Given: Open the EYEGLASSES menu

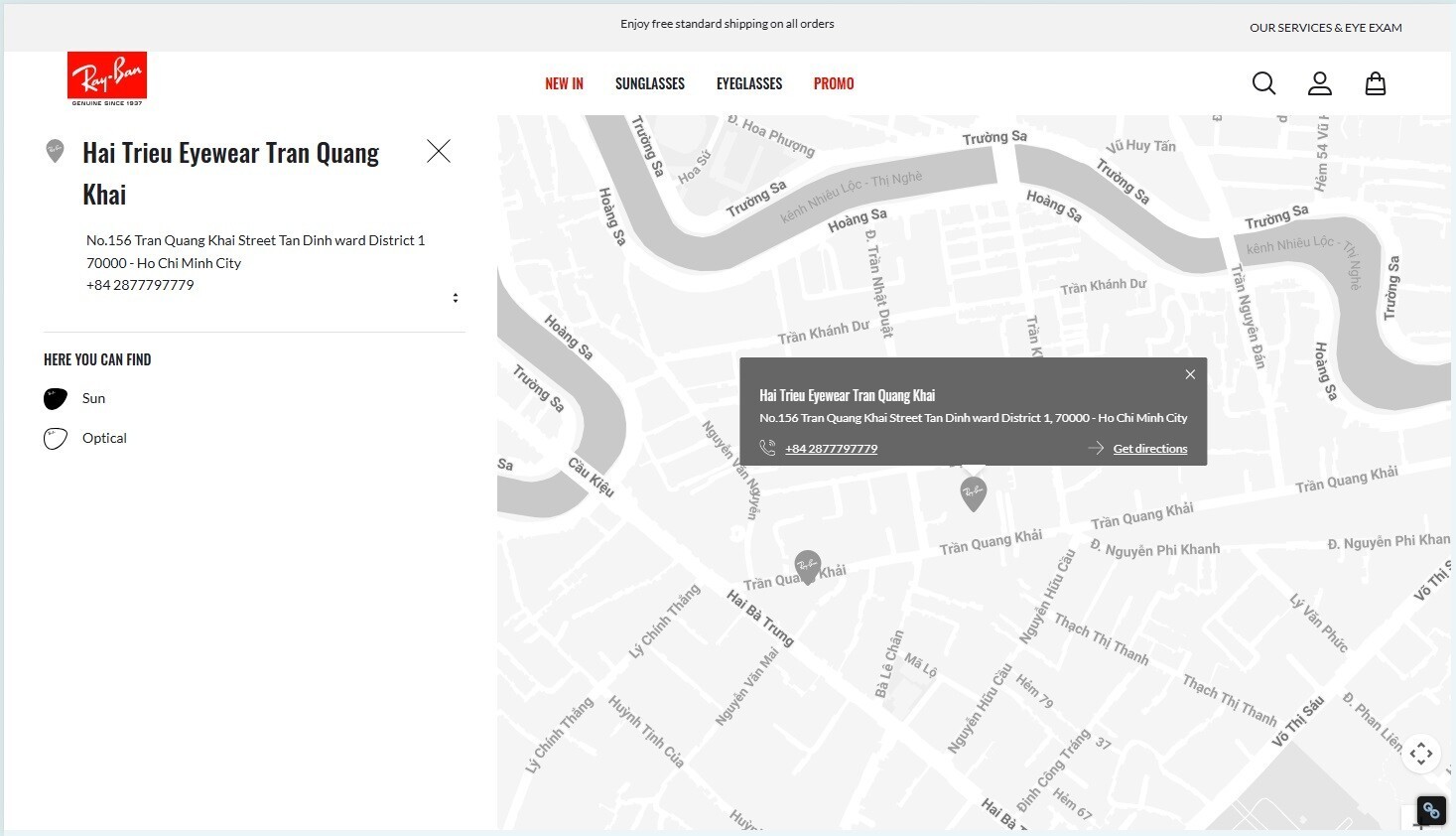Looking at the screenshot, I should pyautogui.click(x=749, y=83).
